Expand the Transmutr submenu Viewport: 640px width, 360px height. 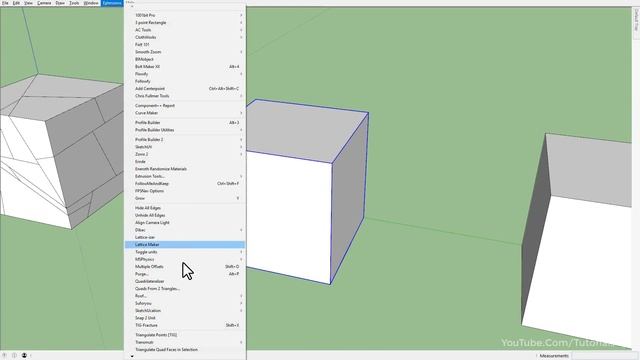pyautogui.click(x=184, y=342)
